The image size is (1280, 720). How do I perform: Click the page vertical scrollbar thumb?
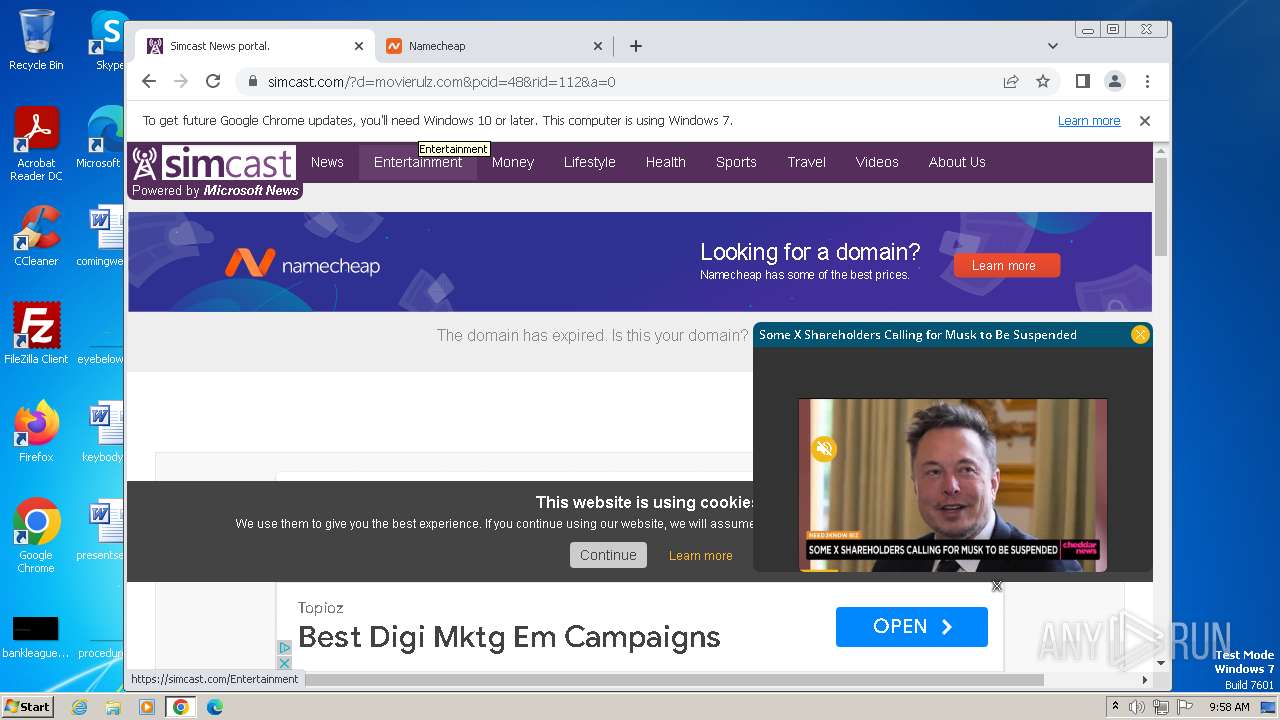(1161, 205)
